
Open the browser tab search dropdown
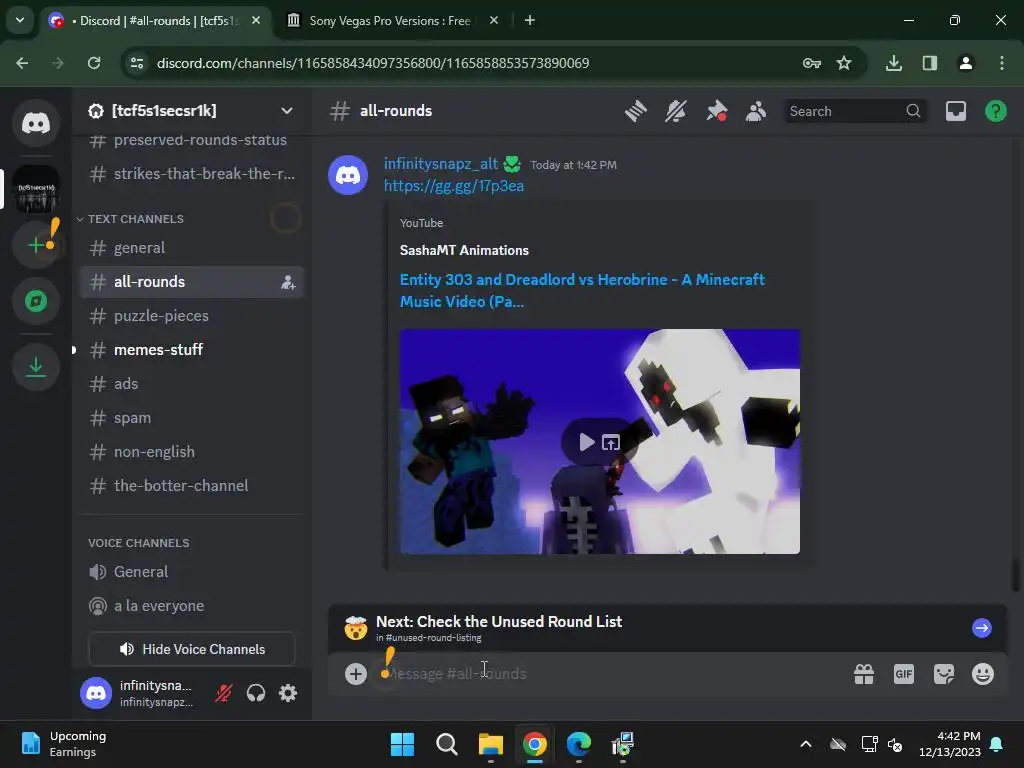20,20
